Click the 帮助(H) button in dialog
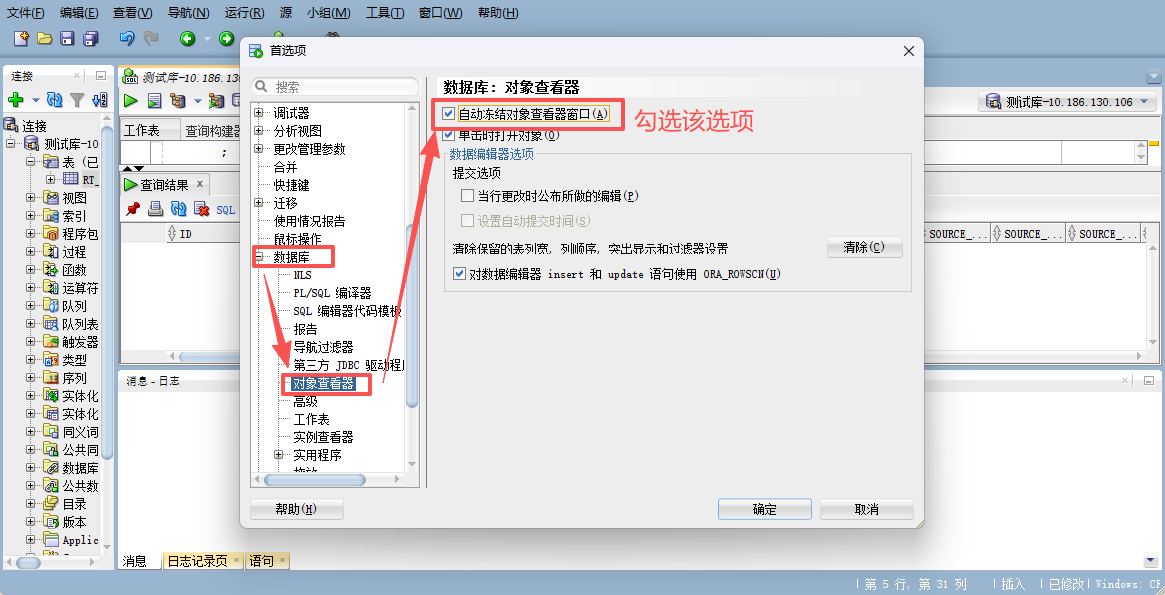This screenshot has width=1165, height=595. tap(296, 510)
